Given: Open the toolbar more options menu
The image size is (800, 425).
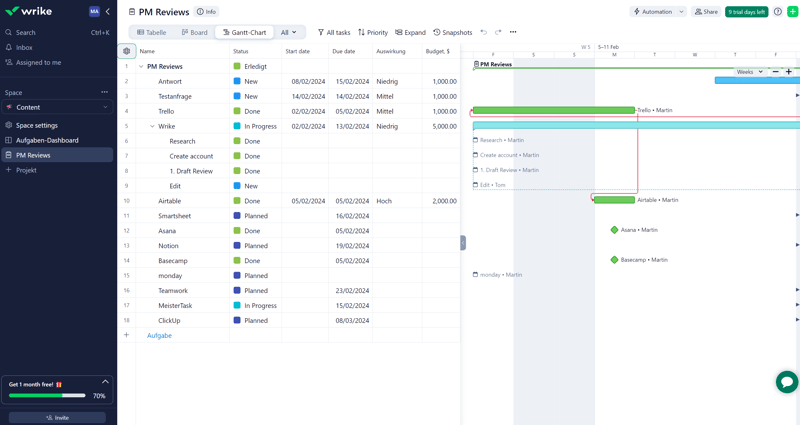Looking at the screenshot, I should point(513,32).
